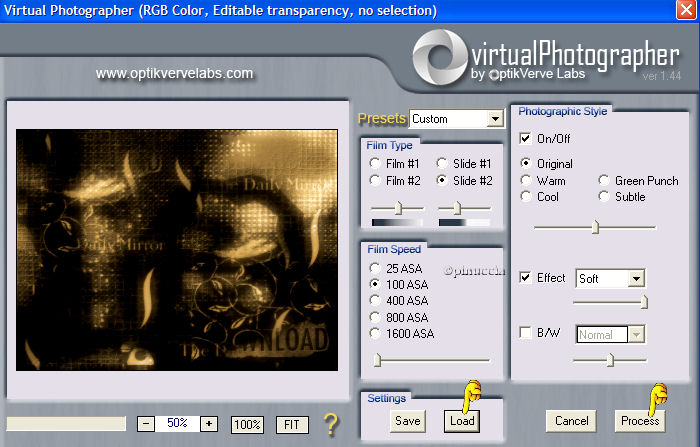
Task: Set preview zoom to 100%
Action: [247, 424]
